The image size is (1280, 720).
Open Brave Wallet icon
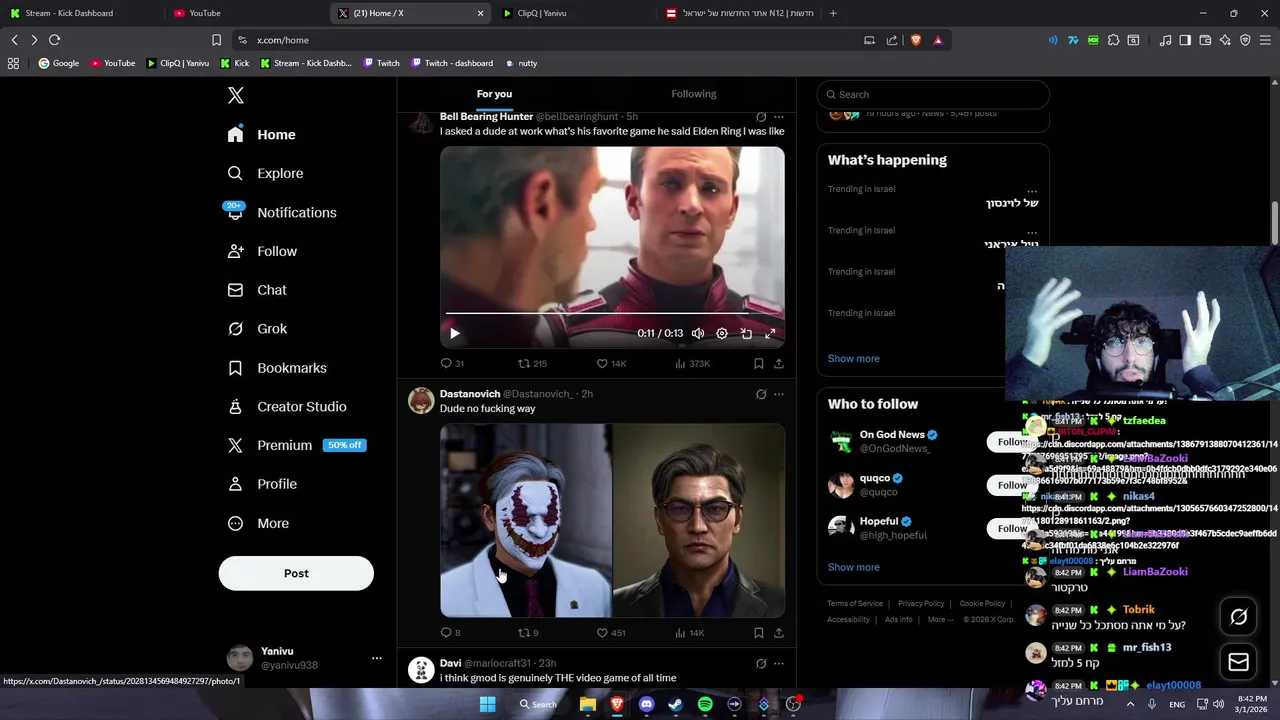1205,40
